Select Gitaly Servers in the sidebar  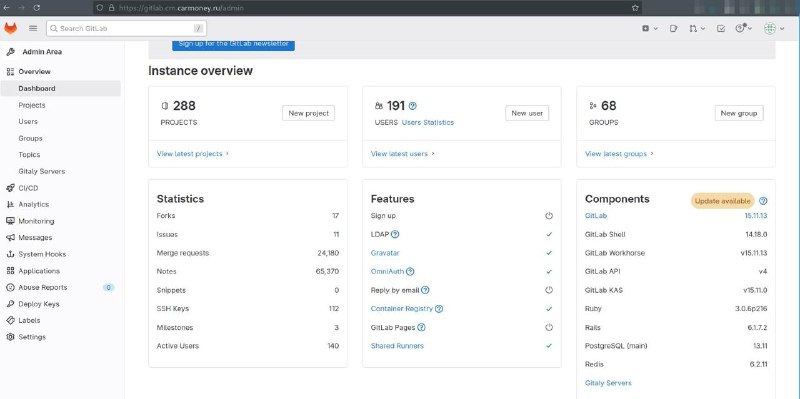pyautogui.click(x=42, y=171)
